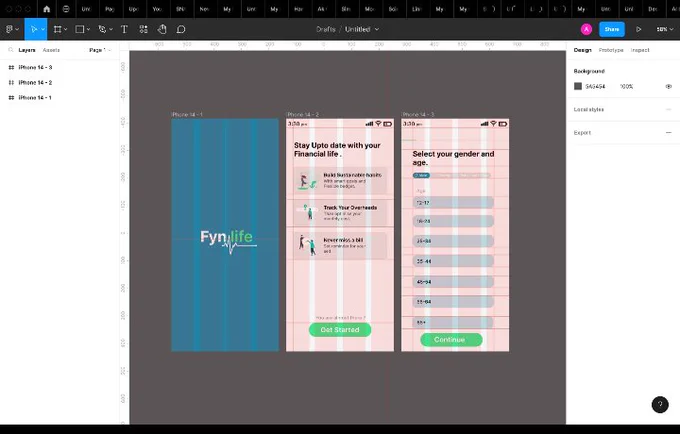Open the Design panel tab
Screen dimensions: 680x434
[582, 50]
